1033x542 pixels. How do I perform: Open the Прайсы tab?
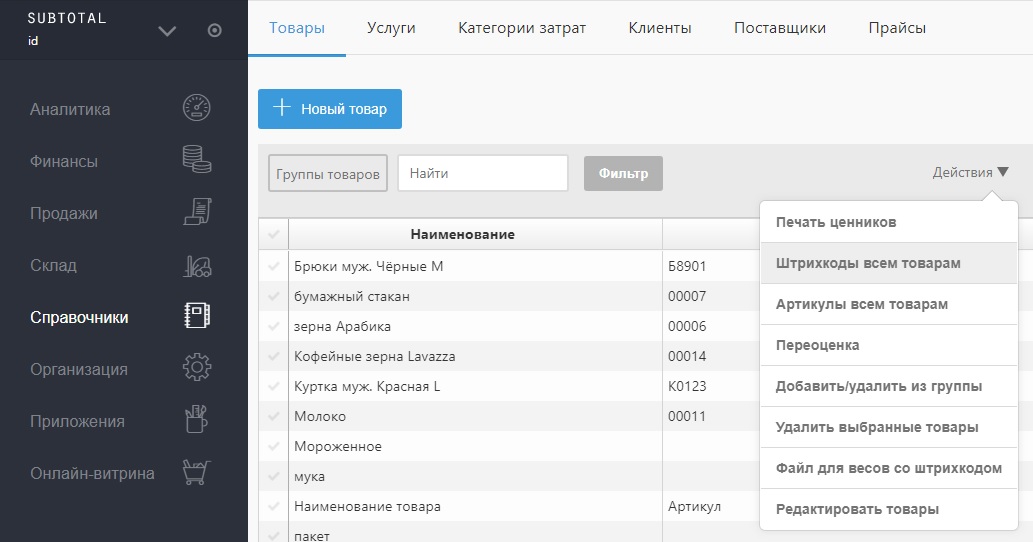897,28
